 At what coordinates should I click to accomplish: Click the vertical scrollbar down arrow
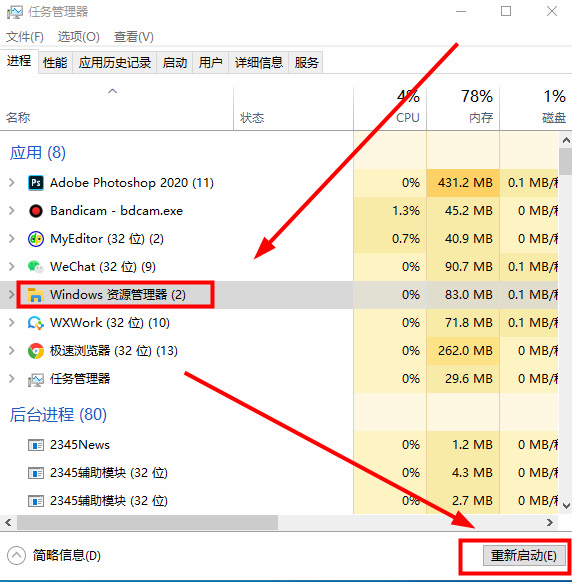pyautogui.click(x=566, y=506)
